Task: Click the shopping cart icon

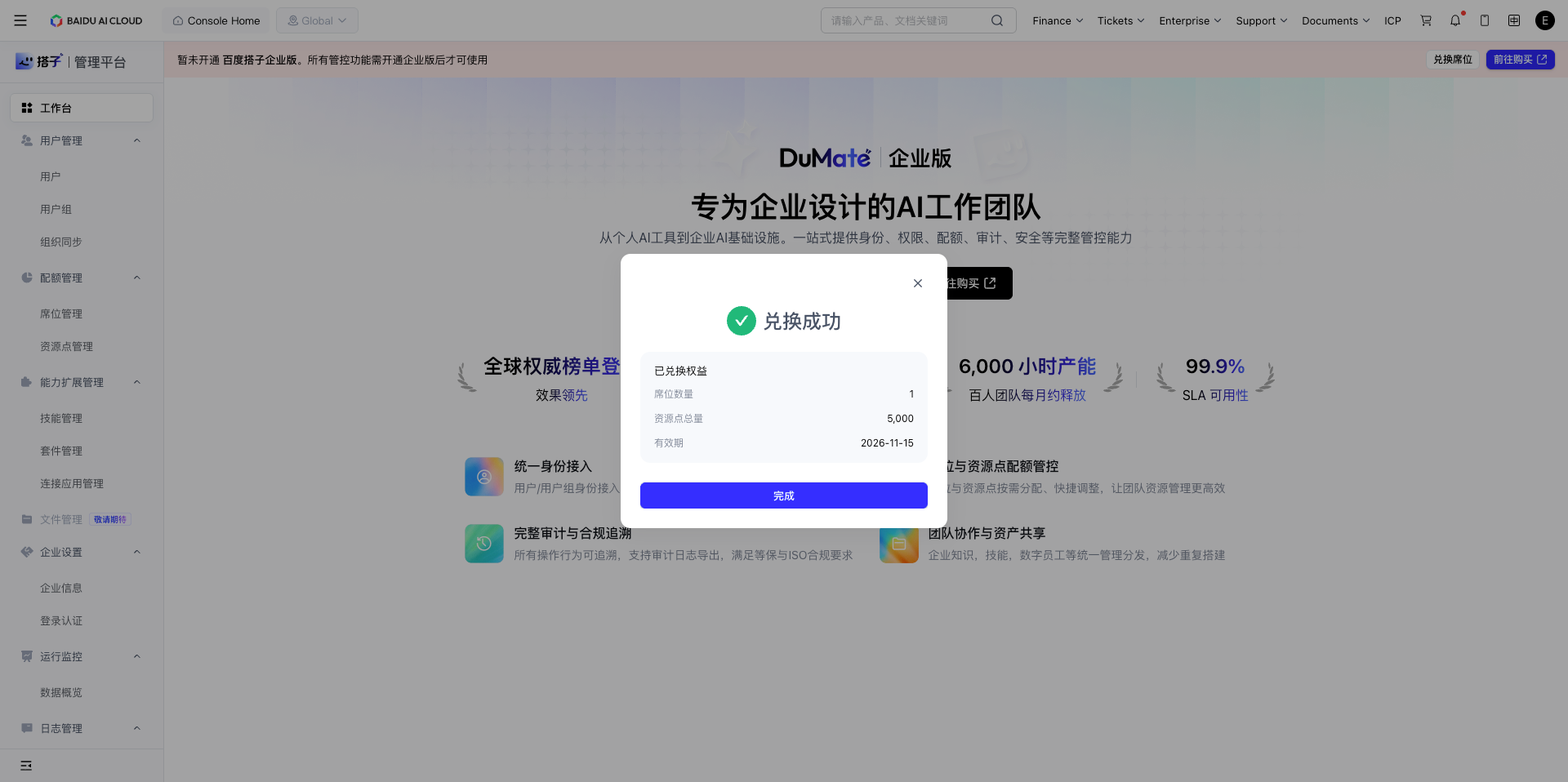Action: click(x=1426, y=20)
